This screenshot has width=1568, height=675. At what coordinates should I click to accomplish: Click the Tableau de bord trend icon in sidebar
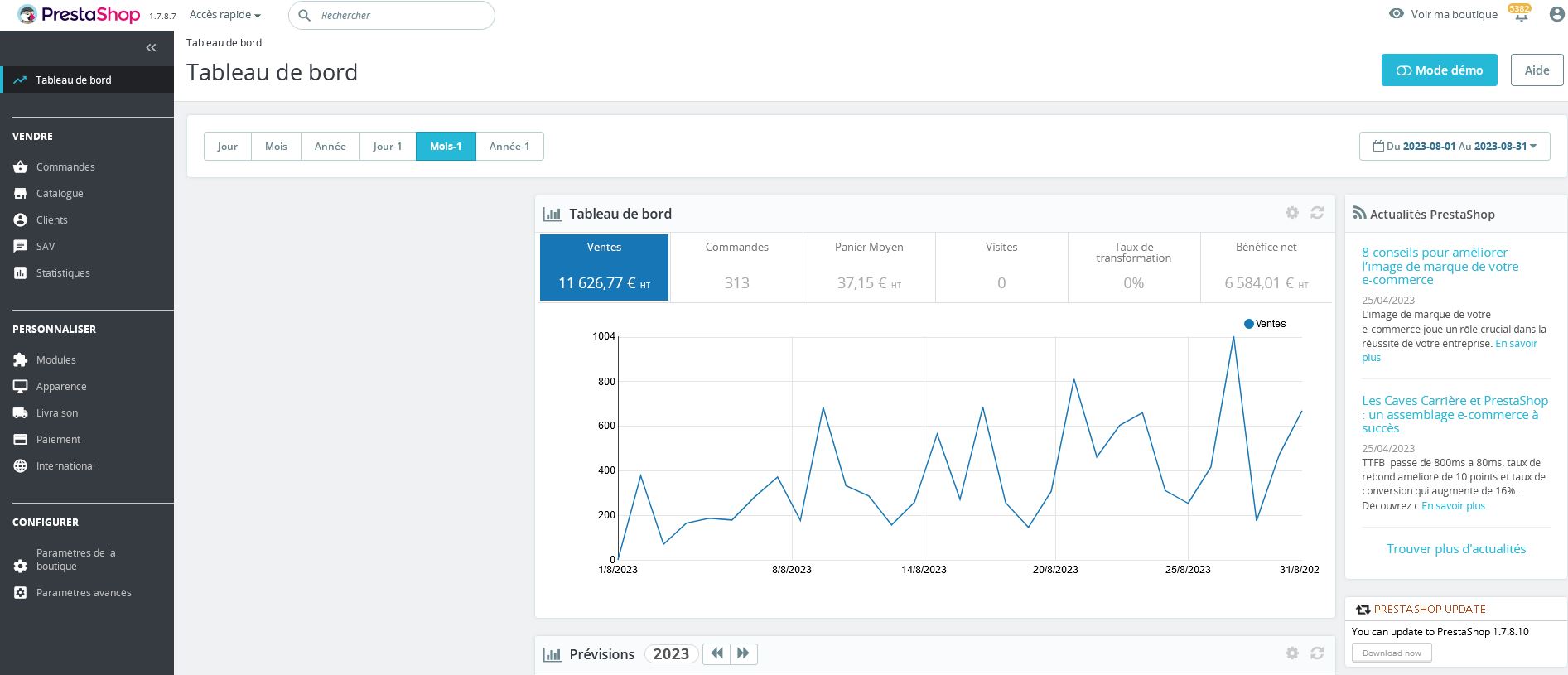(x=20, y=80)
